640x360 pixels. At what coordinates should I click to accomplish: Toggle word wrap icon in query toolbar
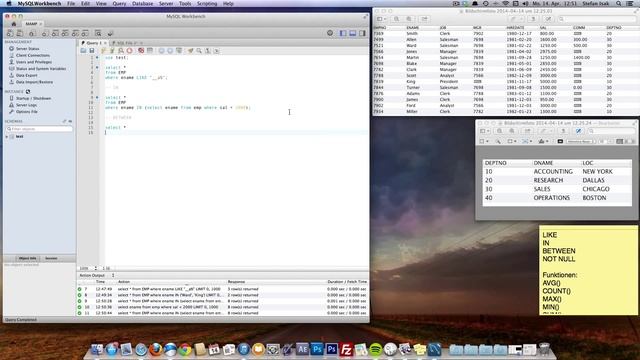coord(217,51)
